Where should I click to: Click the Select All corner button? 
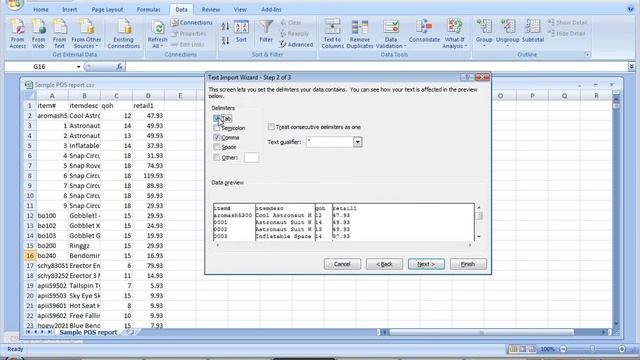coord(29,96)
